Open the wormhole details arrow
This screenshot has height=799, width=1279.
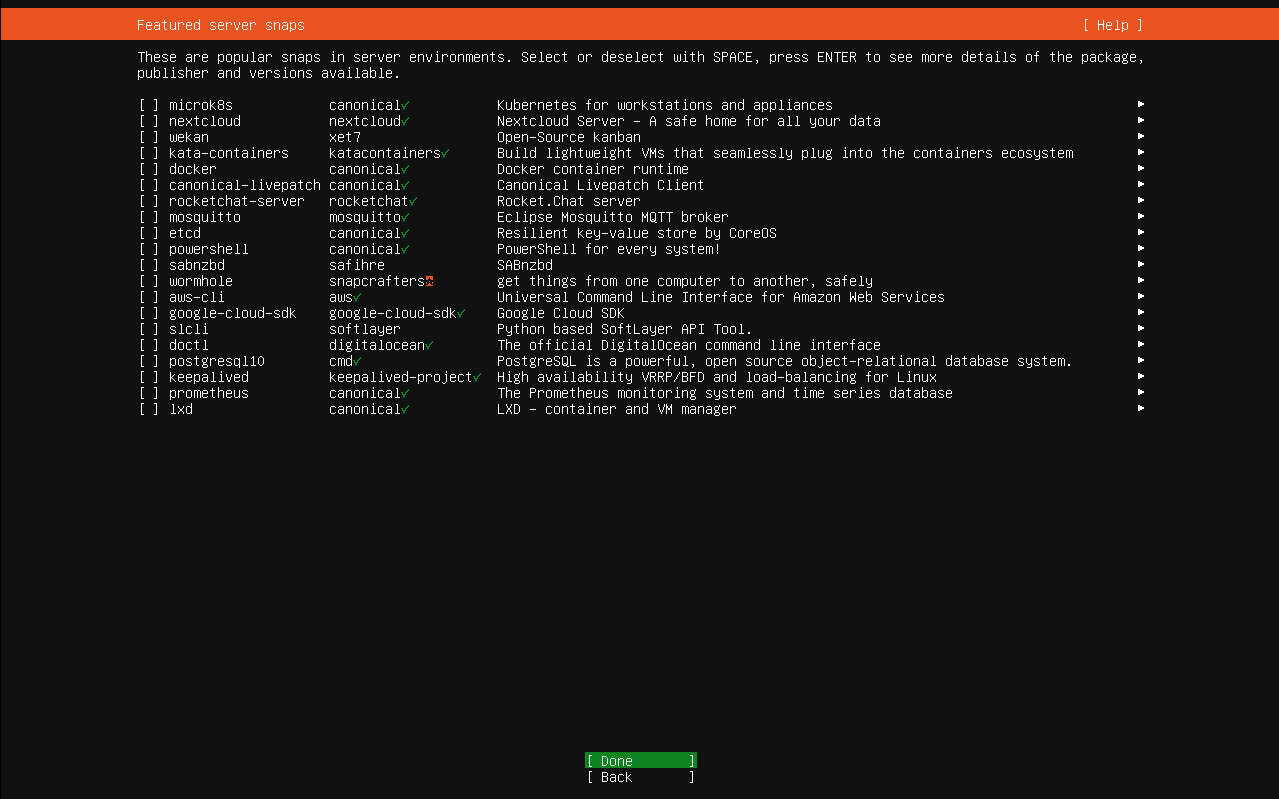(1140, 281)
